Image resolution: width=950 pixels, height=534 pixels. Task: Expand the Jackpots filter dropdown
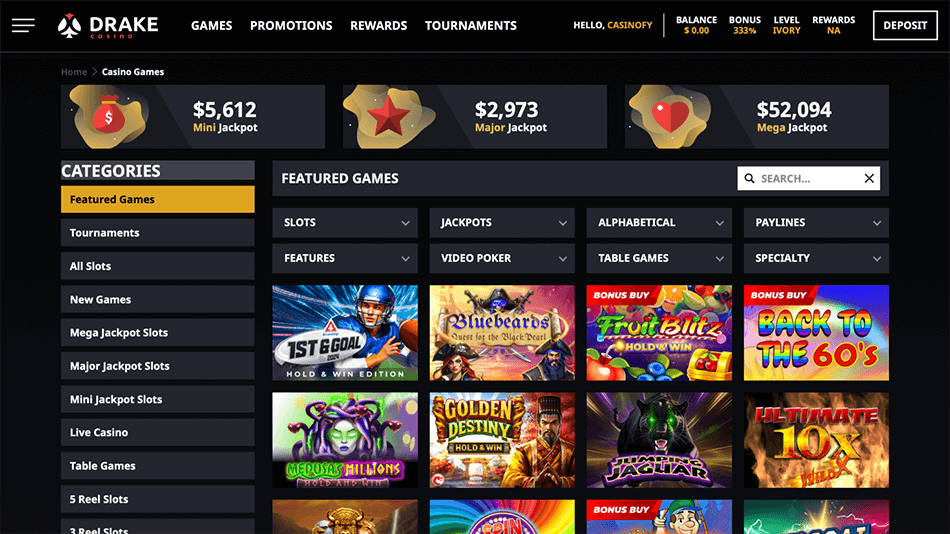pos(502,222)
